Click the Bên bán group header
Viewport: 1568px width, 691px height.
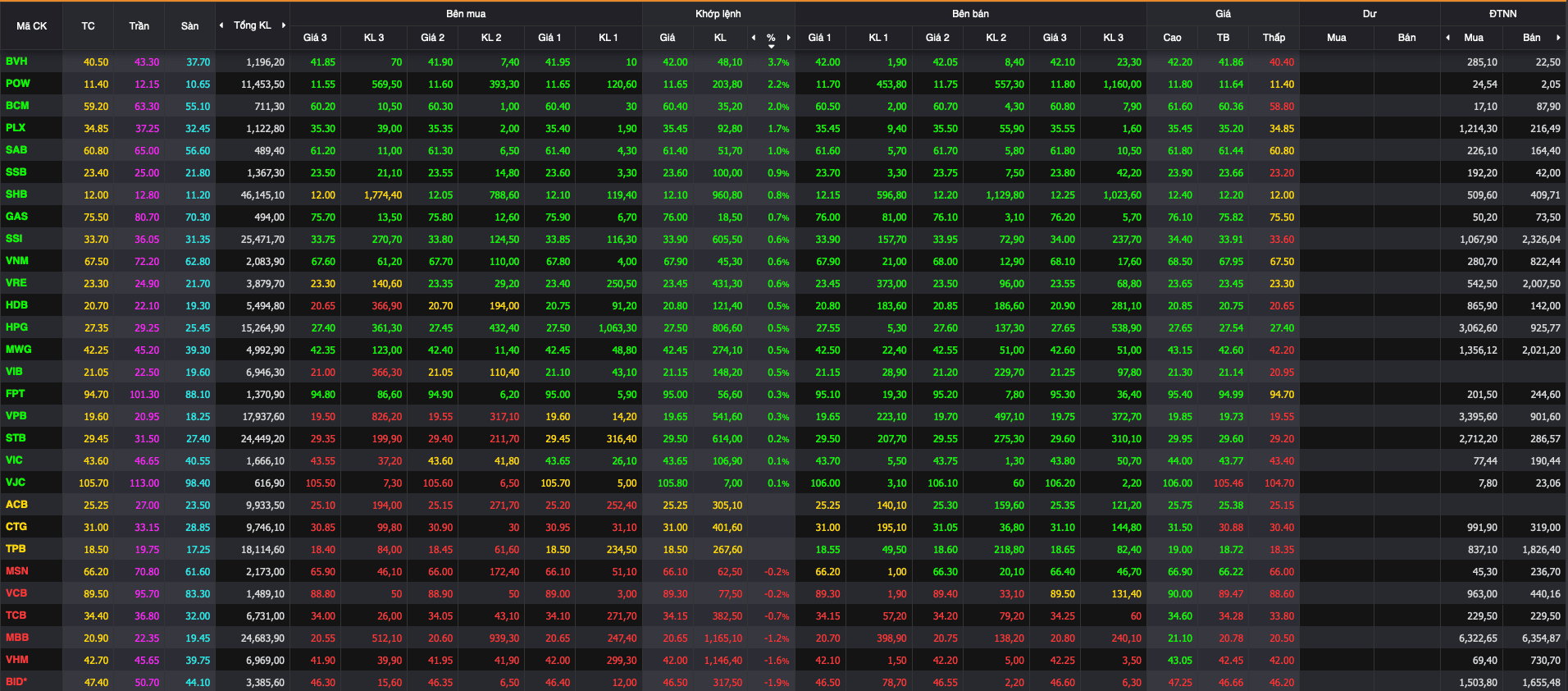point(970,14)
